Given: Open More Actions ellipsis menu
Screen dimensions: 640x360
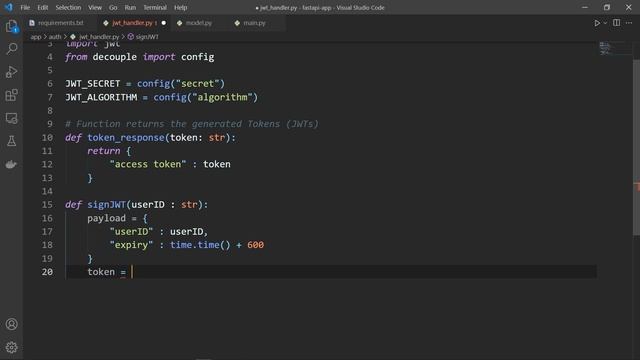Looking at the screenshot, I should [629, 23].
